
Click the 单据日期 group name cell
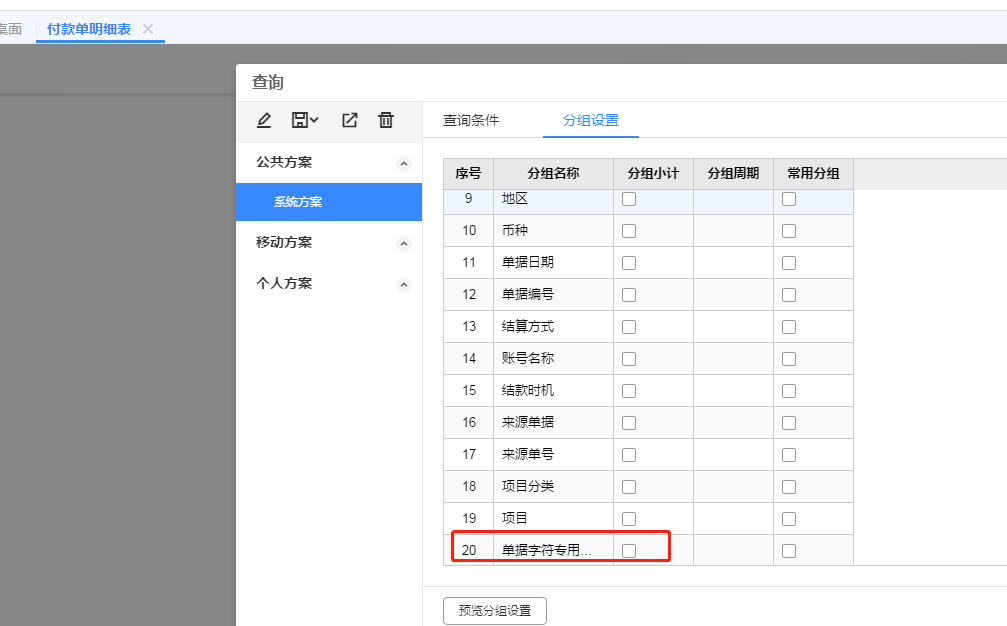pyautogui.click(x=554, y=263)
